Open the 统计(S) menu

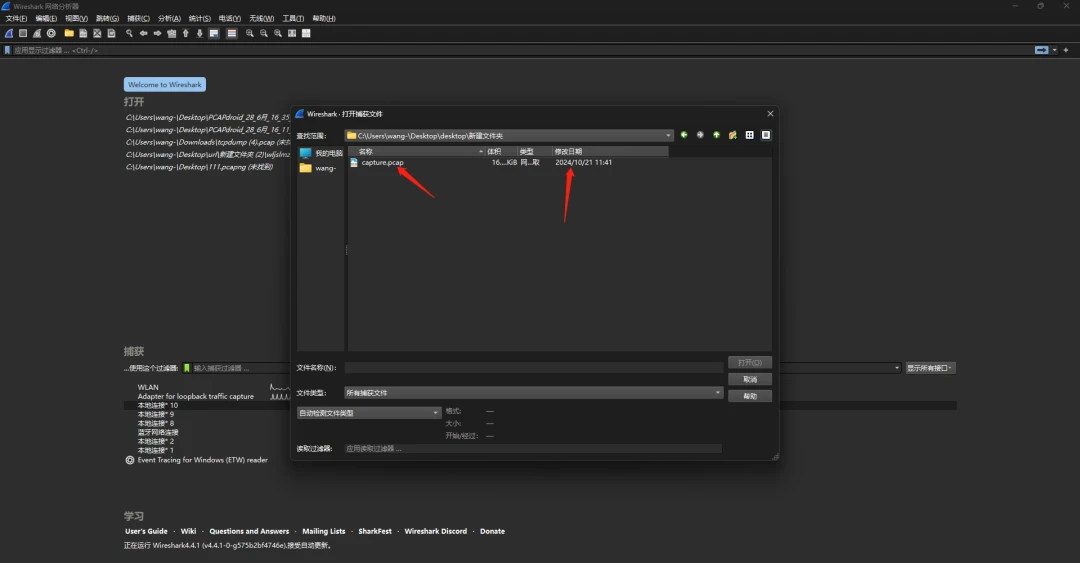(x=199, y=18)
